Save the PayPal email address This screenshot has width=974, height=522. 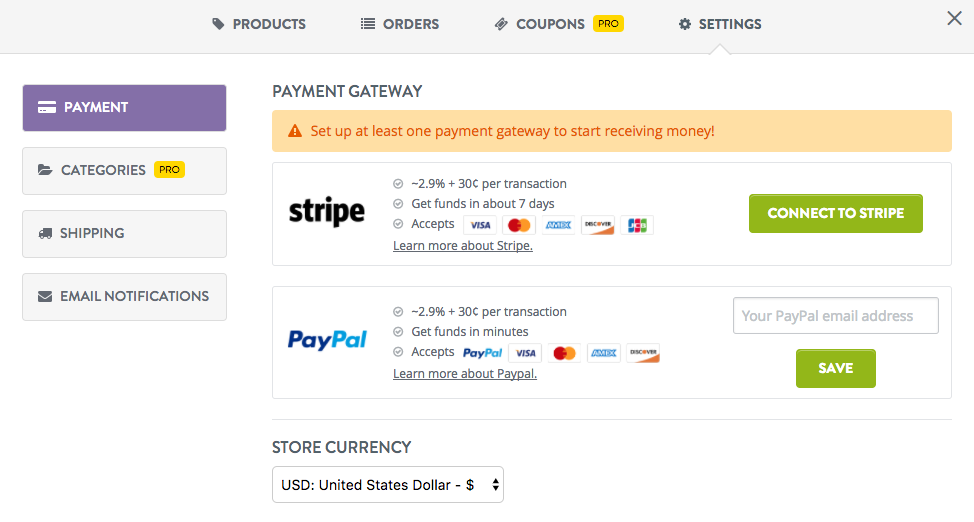[x=835, y=368]
